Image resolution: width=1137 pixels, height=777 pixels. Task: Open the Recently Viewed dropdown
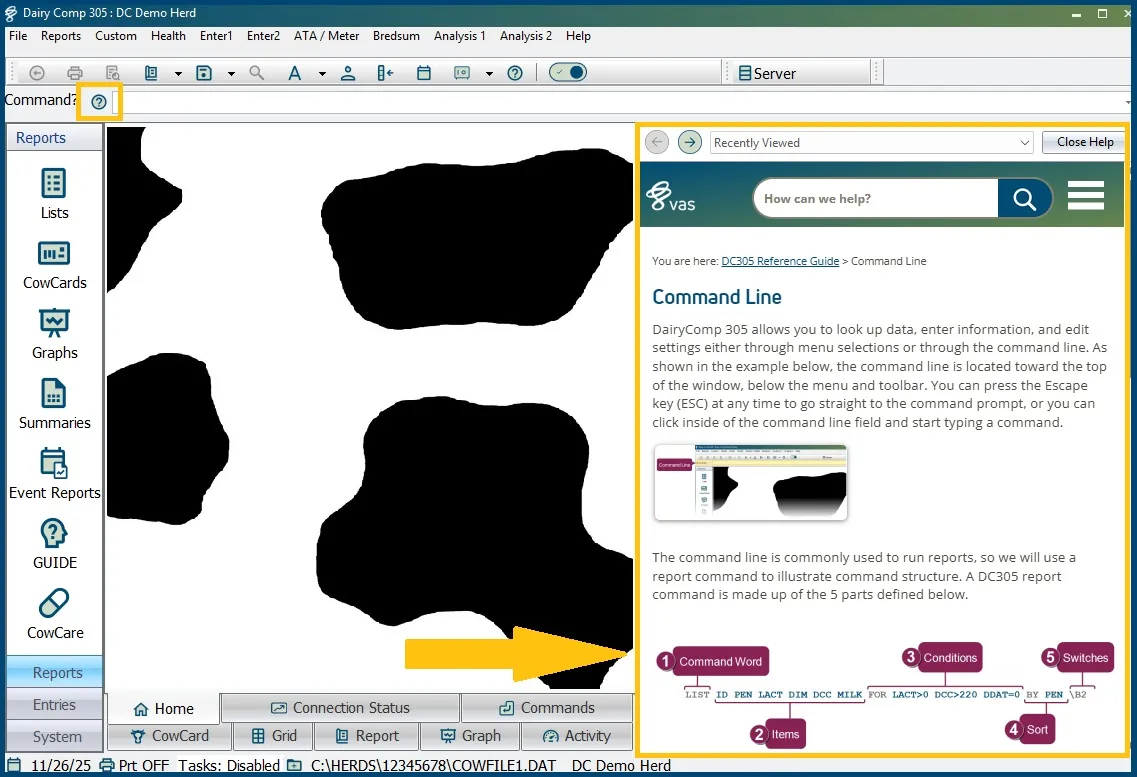click(871, 143)
